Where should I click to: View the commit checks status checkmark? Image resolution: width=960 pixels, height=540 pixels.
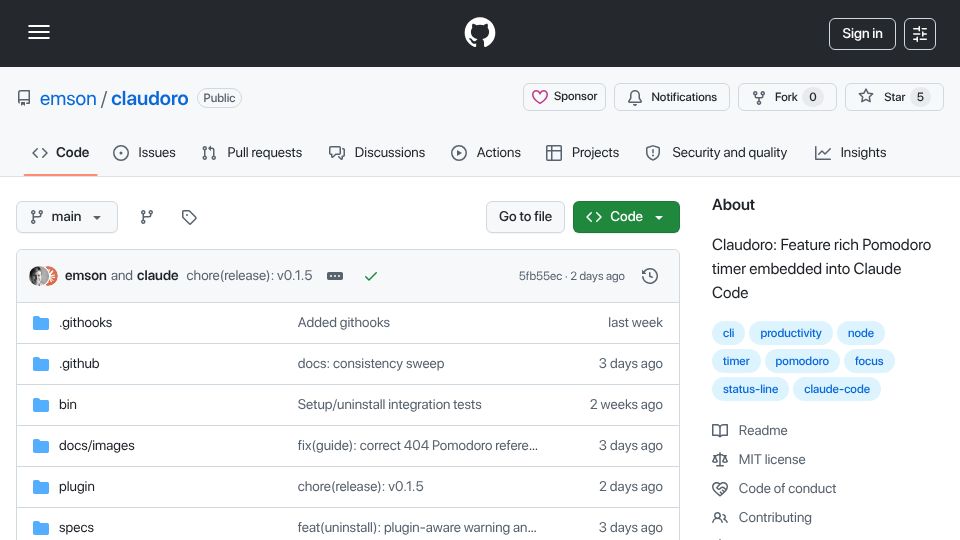[x=370, y=276]
